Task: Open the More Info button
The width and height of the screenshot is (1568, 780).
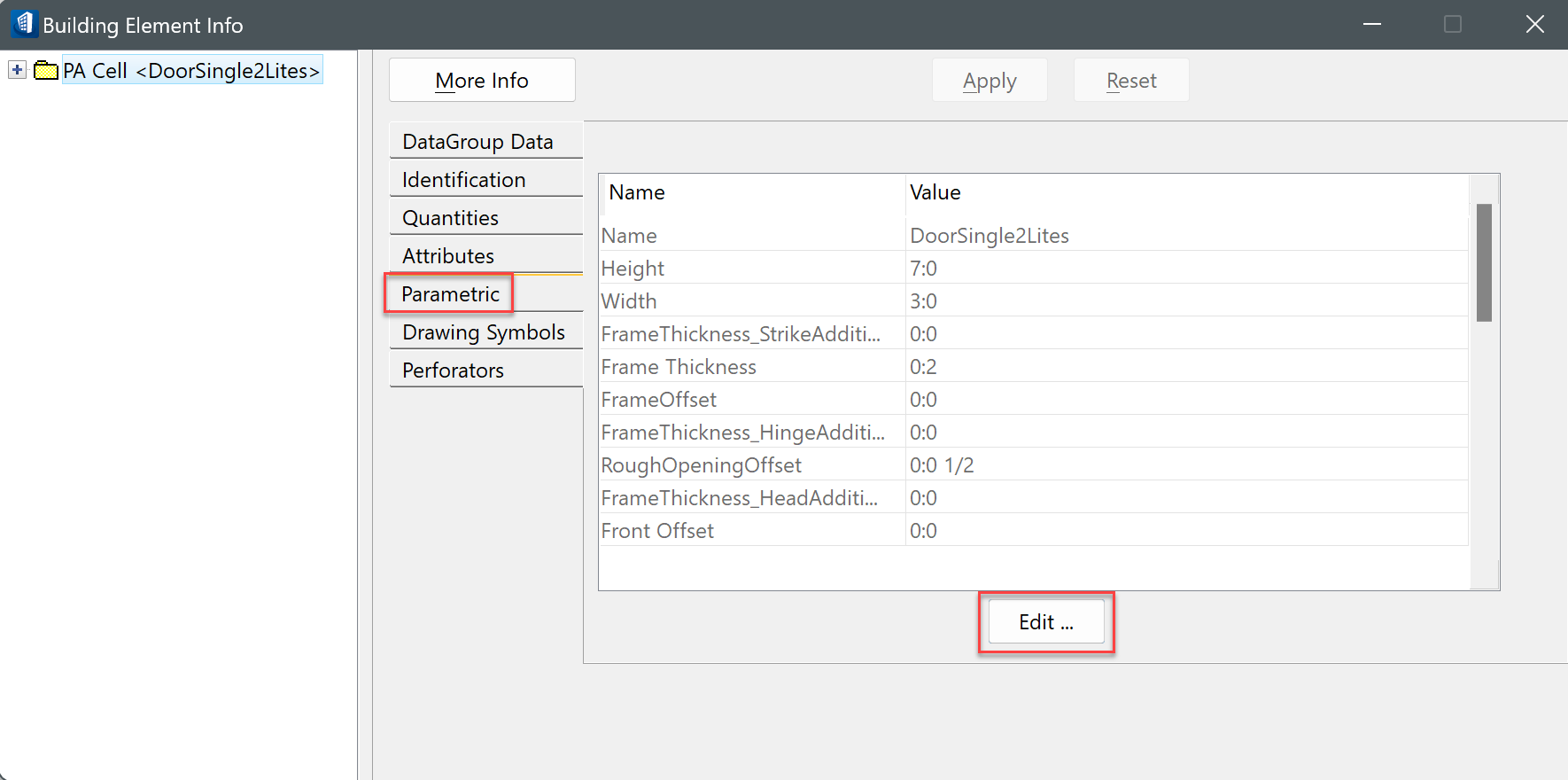Action: 482,81
